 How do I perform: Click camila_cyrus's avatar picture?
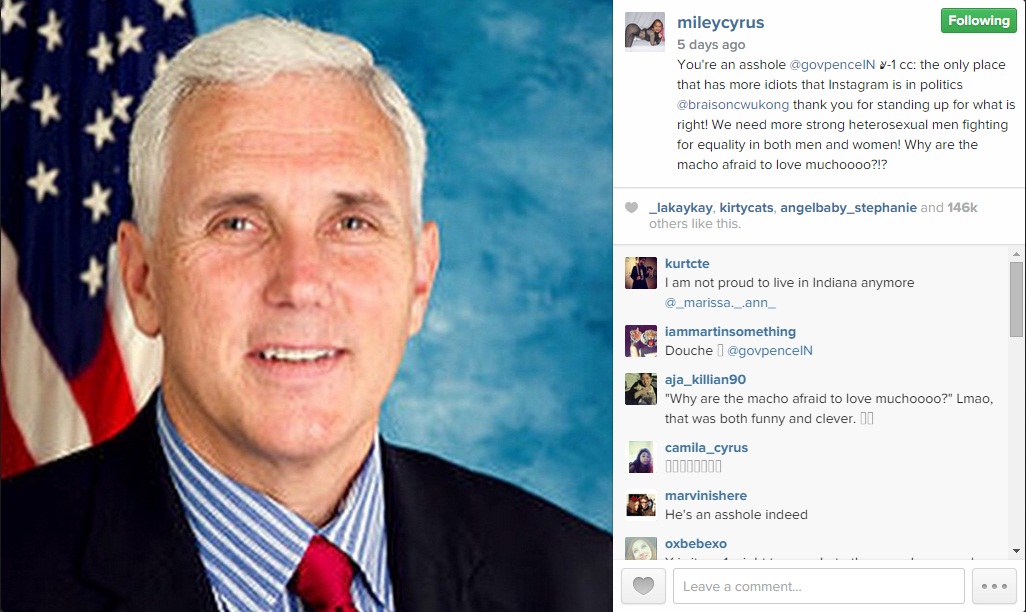coord(641,457)
